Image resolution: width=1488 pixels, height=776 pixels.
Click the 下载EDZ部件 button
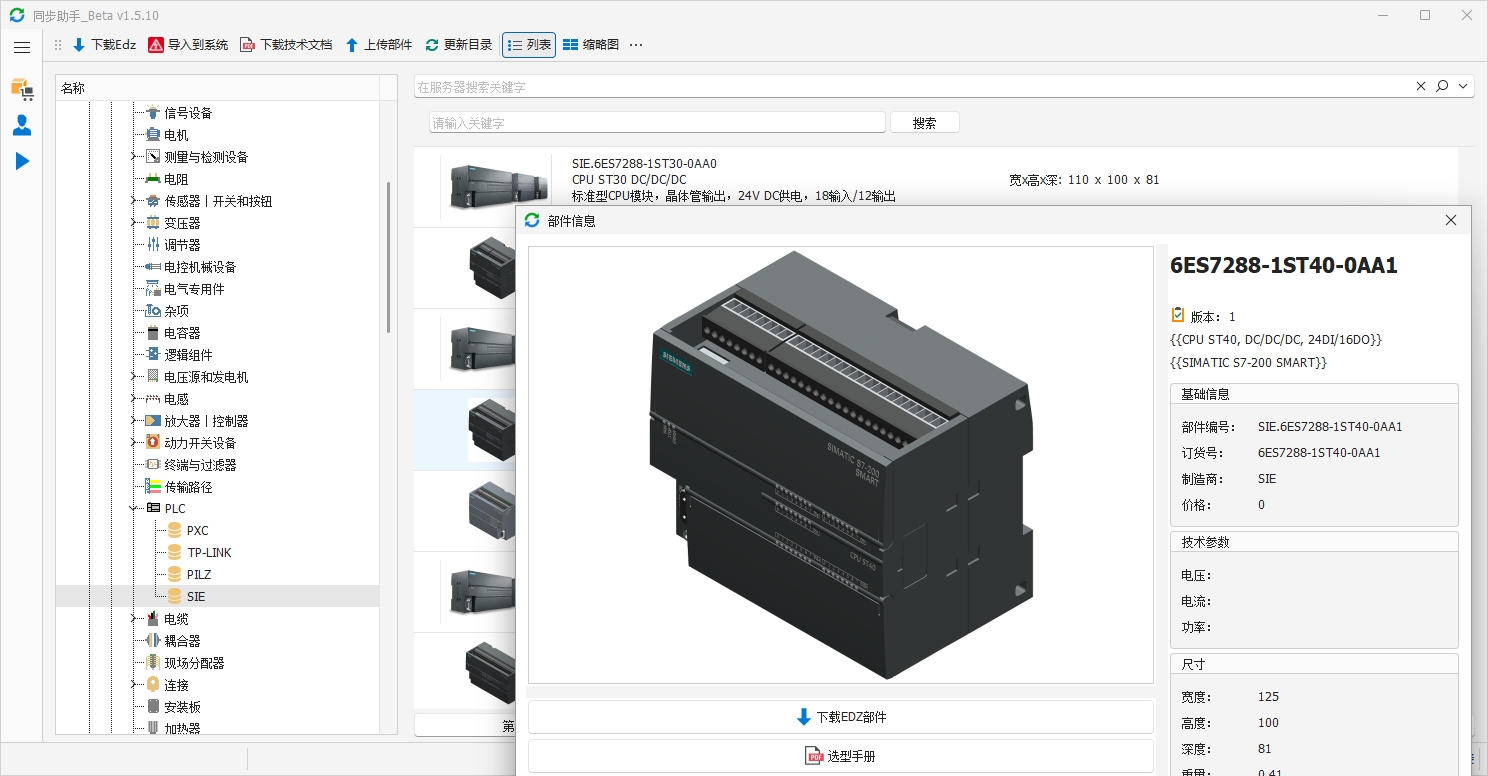click(x=840, y=717)
